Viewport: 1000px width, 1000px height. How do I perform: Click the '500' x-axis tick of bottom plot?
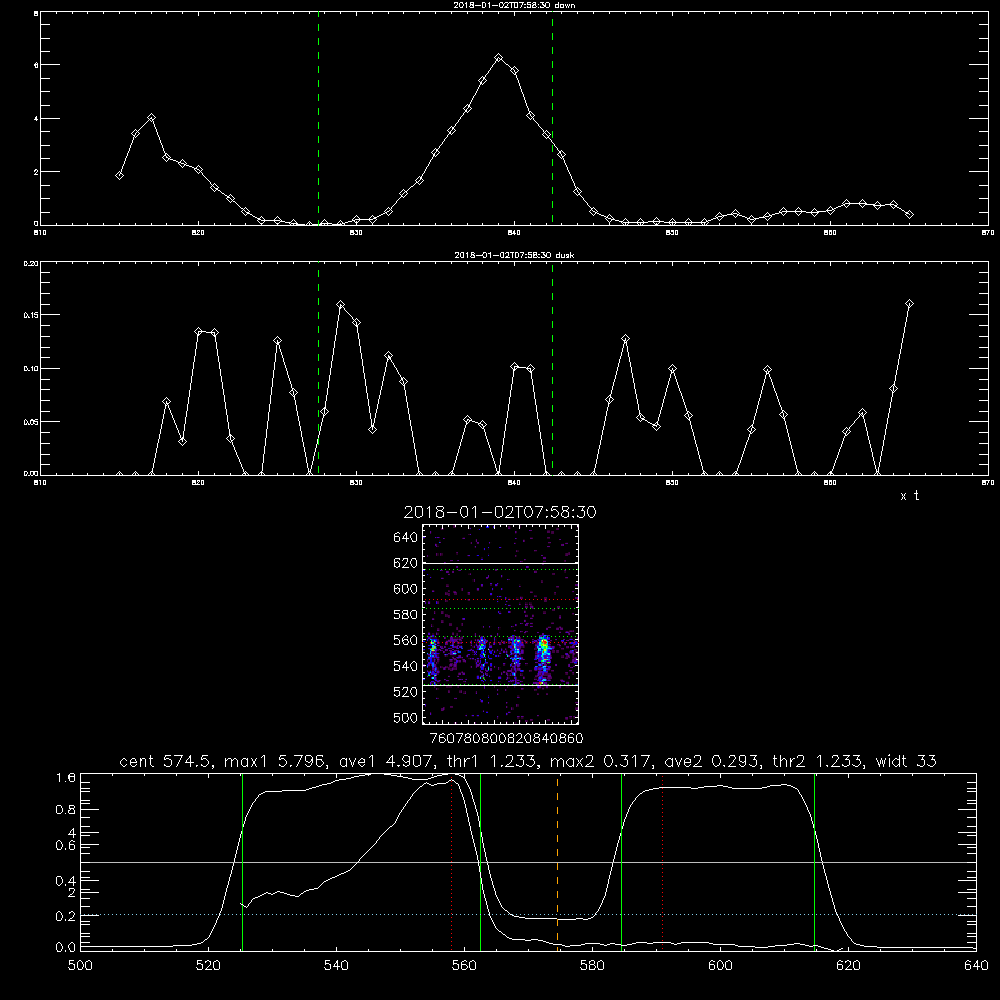tap(80, 966)
